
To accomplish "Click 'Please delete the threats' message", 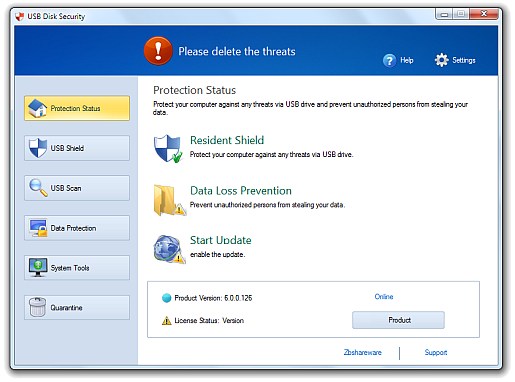I will click(237, 51).
